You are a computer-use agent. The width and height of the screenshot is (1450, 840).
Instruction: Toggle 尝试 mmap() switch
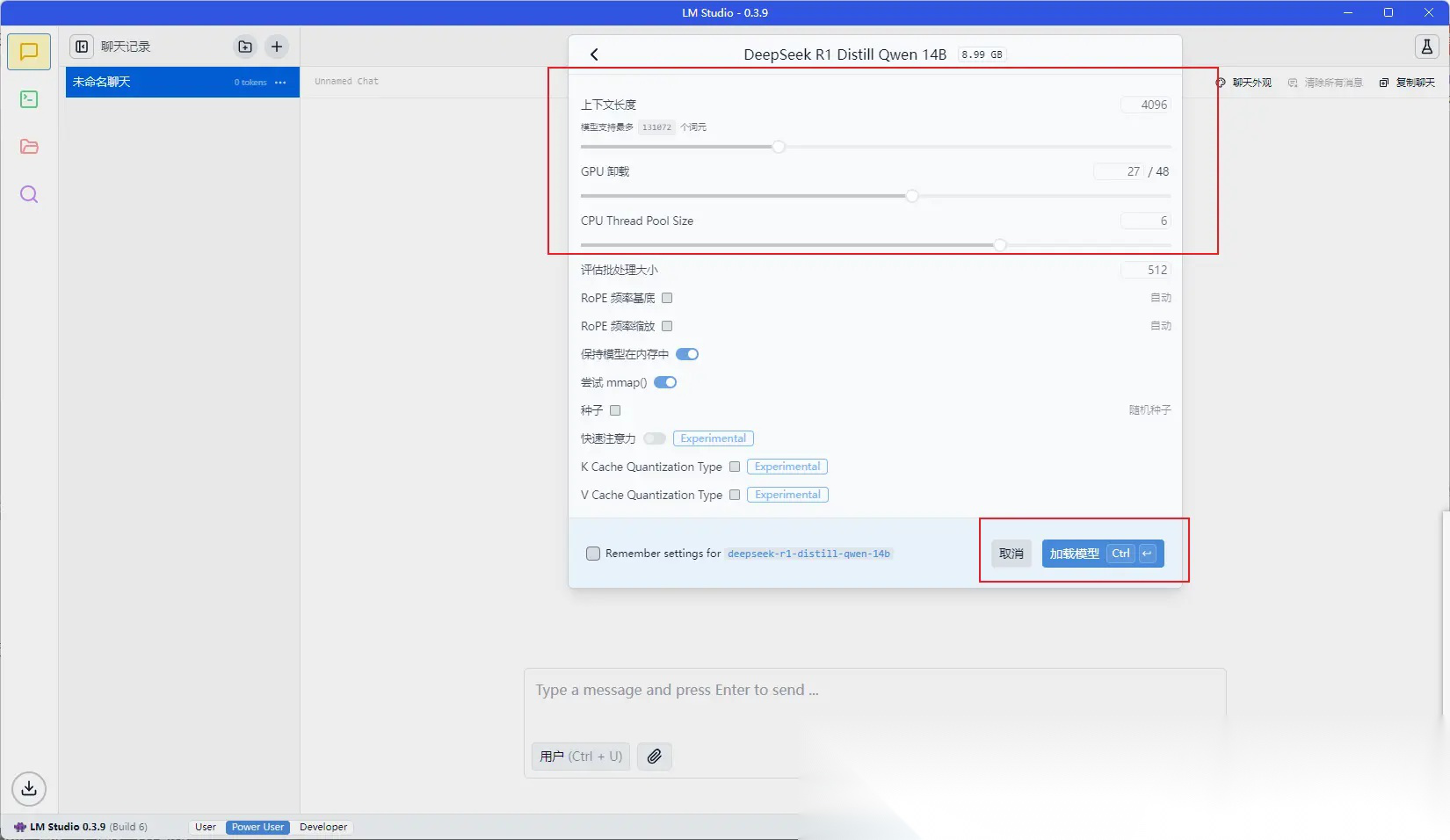pyautogui.click(x=665, y=382)
